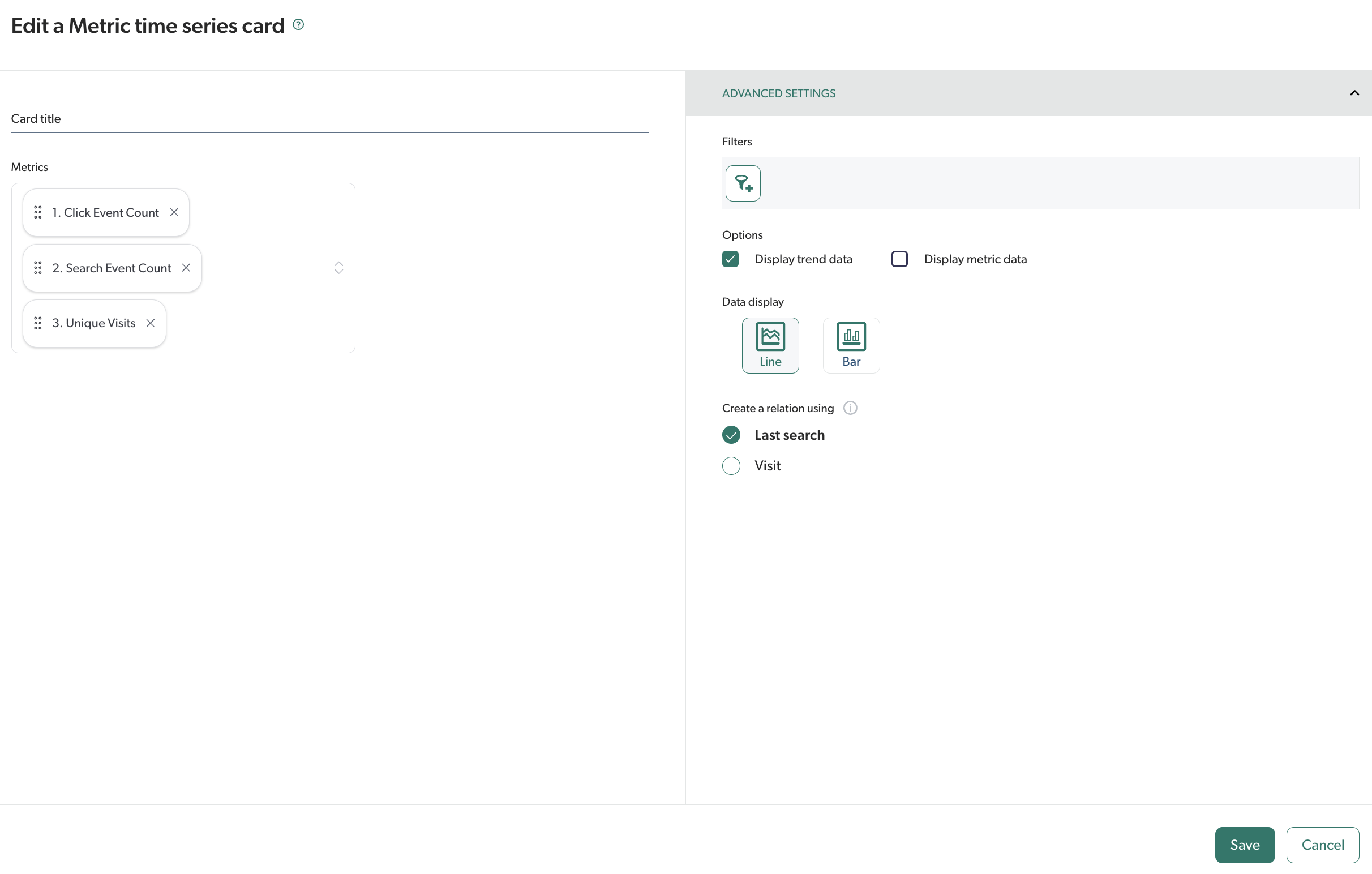Click the Save button
The height and width of the screenshot is (874, 1372).
pos(1245,845)
